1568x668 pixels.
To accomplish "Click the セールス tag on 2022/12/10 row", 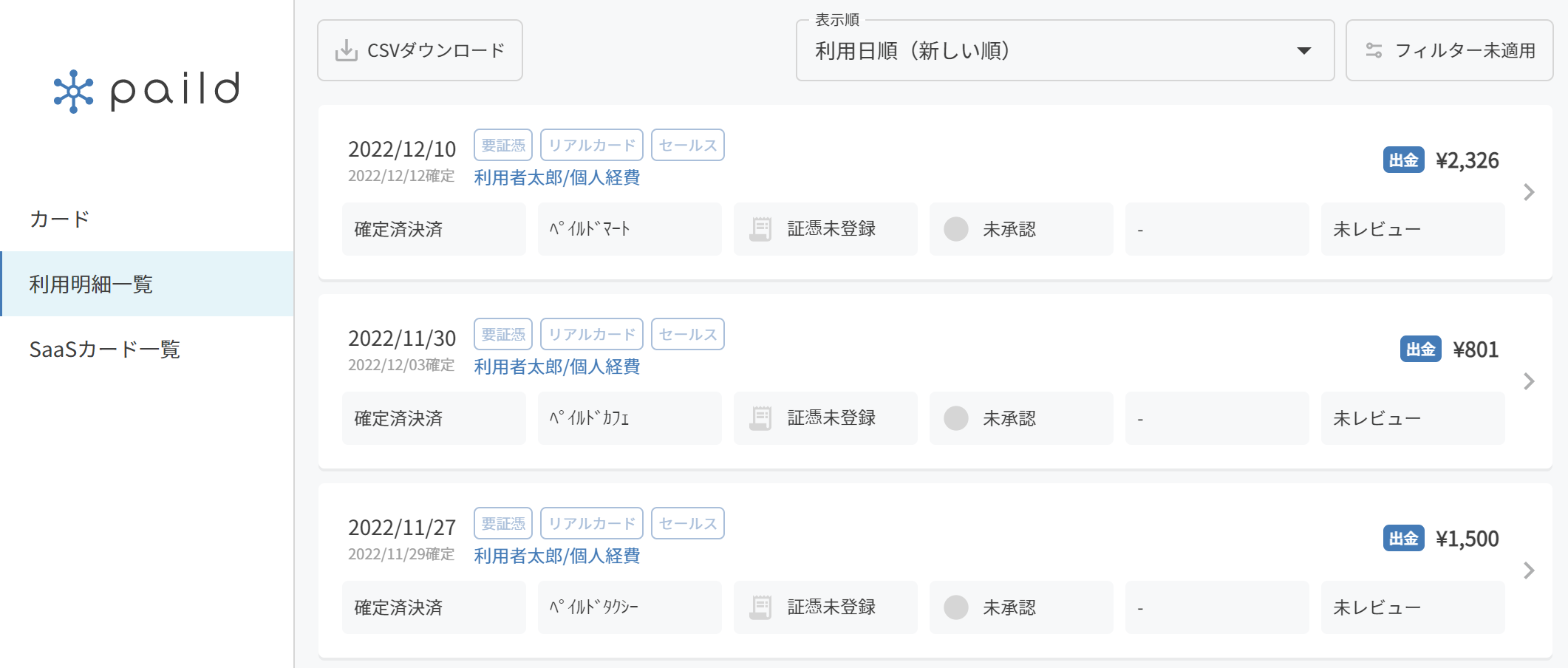I will click(688, 145).
